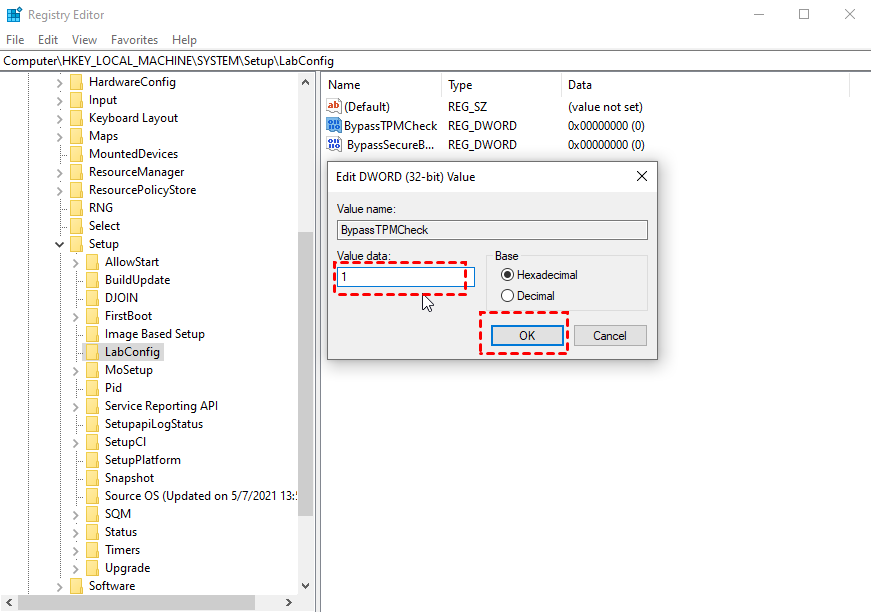Expand the Keyboard Layout key
Image resolution: width=871 pixels, height=612 pixels.
[59, 119]
